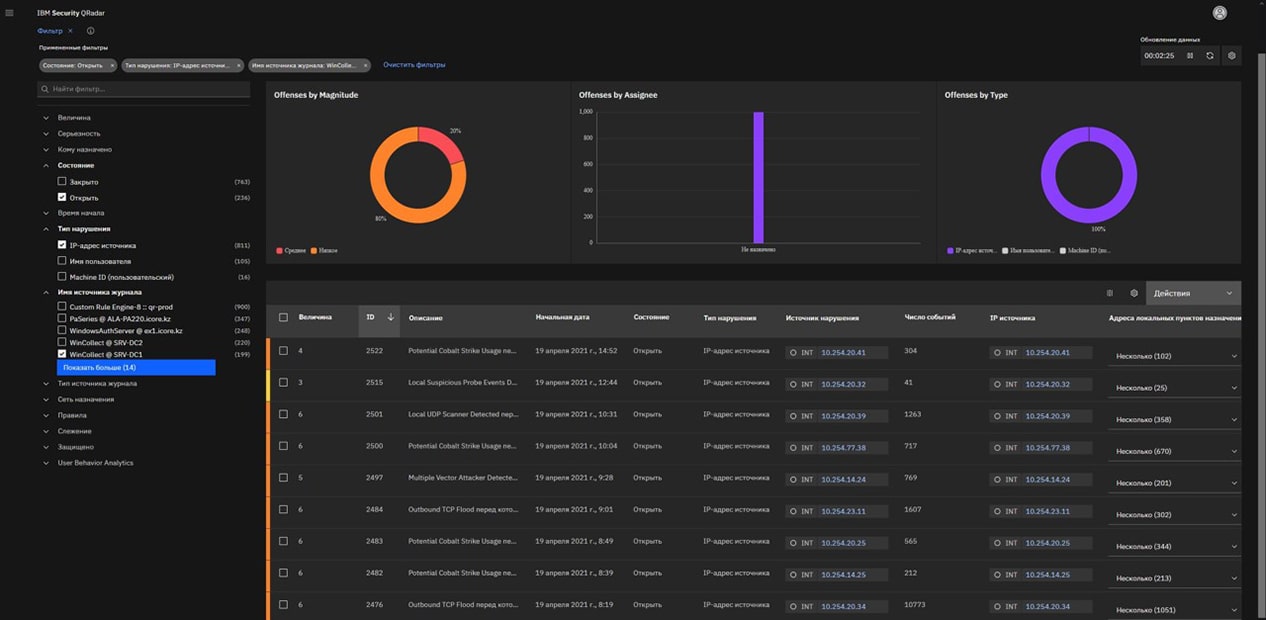This screenshot has width=1266, height=620.
Task: Tick the checkbox for offense row 2522
Action: [x=284, y=351]
